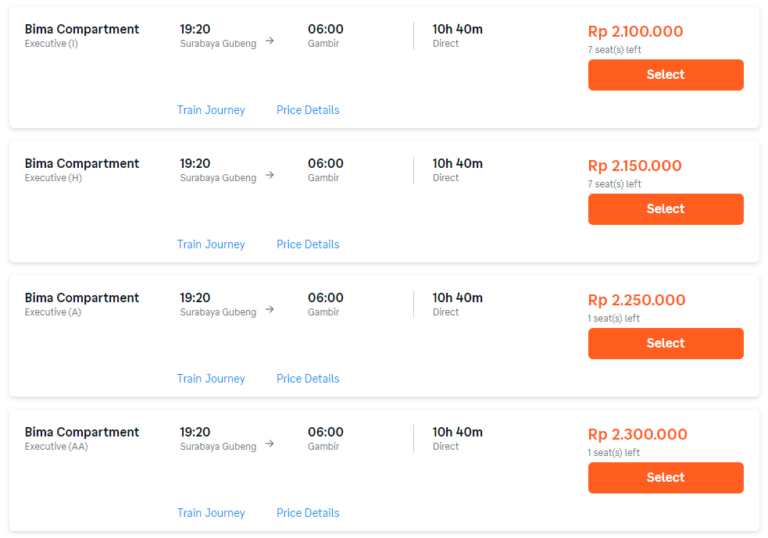Click the Rp 2.100.000 price

(635, 31)
